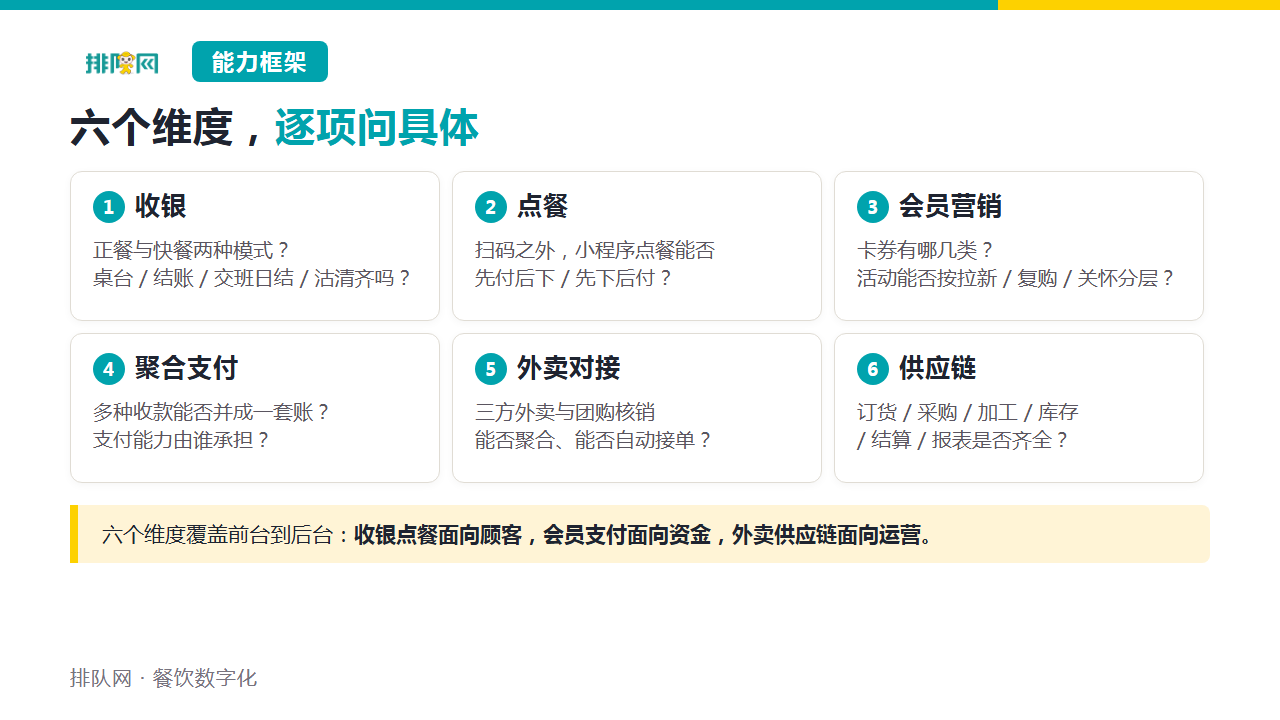Select the 会员营销 card heading
This screenshot has width=1280, height=720.
click(950, 207)
